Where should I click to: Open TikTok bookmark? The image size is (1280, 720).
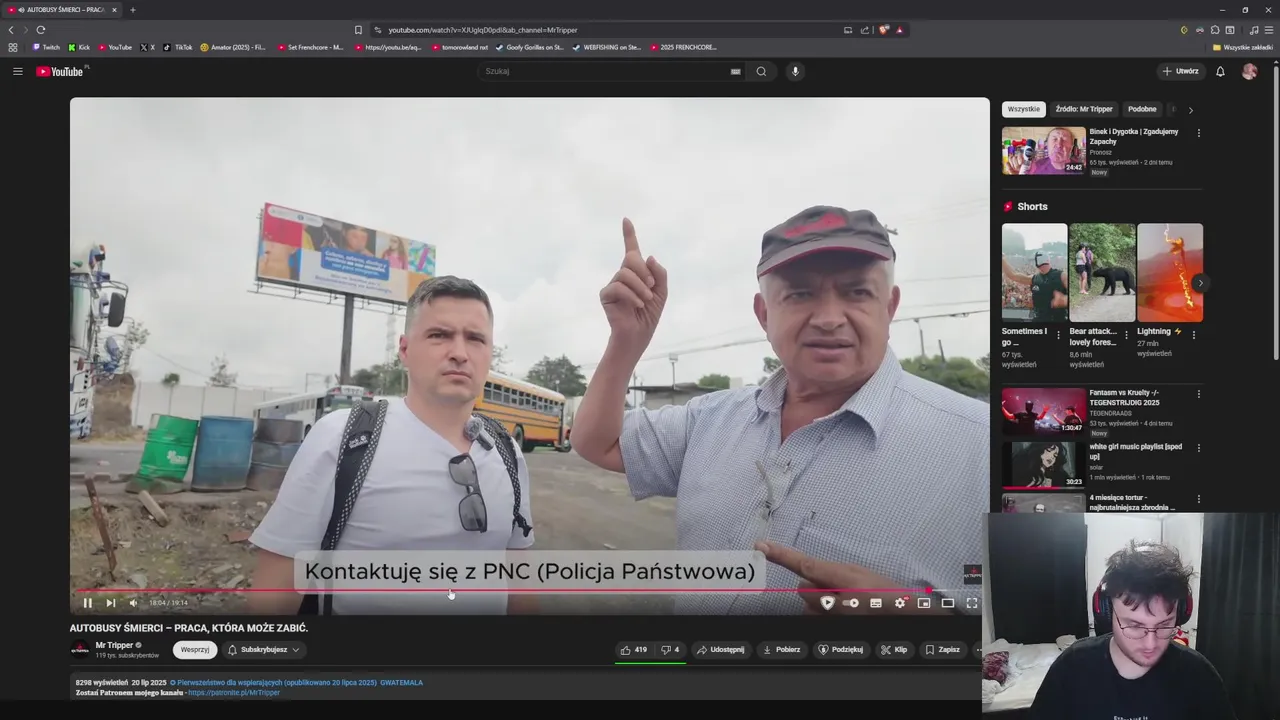point(178,47)
